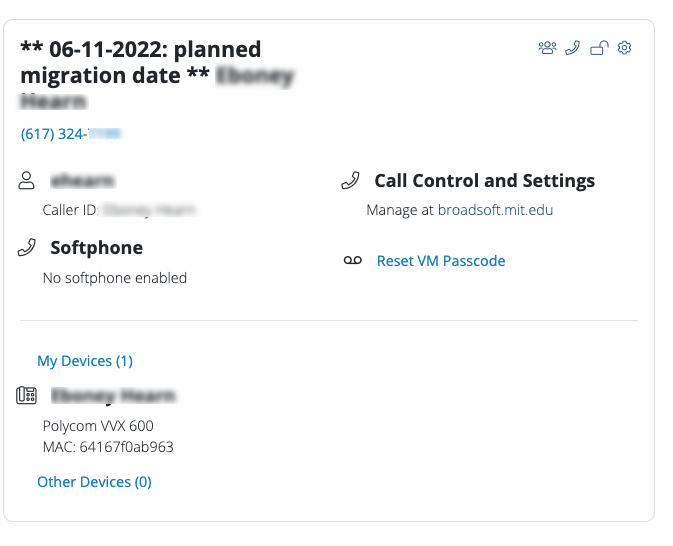Select the Softphone heading
673x546 pixels.
97,248
